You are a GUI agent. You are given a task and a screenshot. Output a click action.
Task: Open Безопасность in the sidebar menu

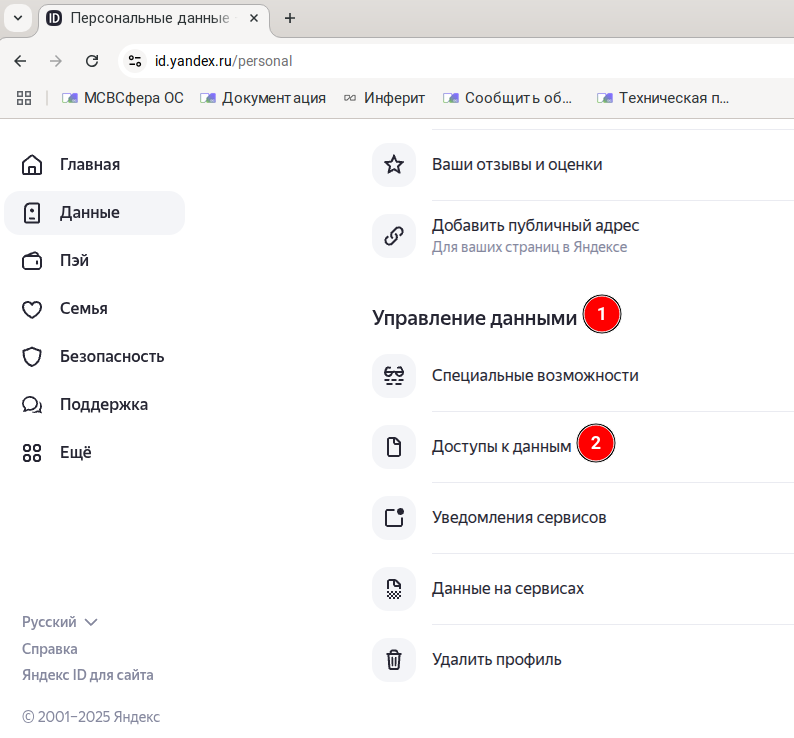click(x=111, y=357)
